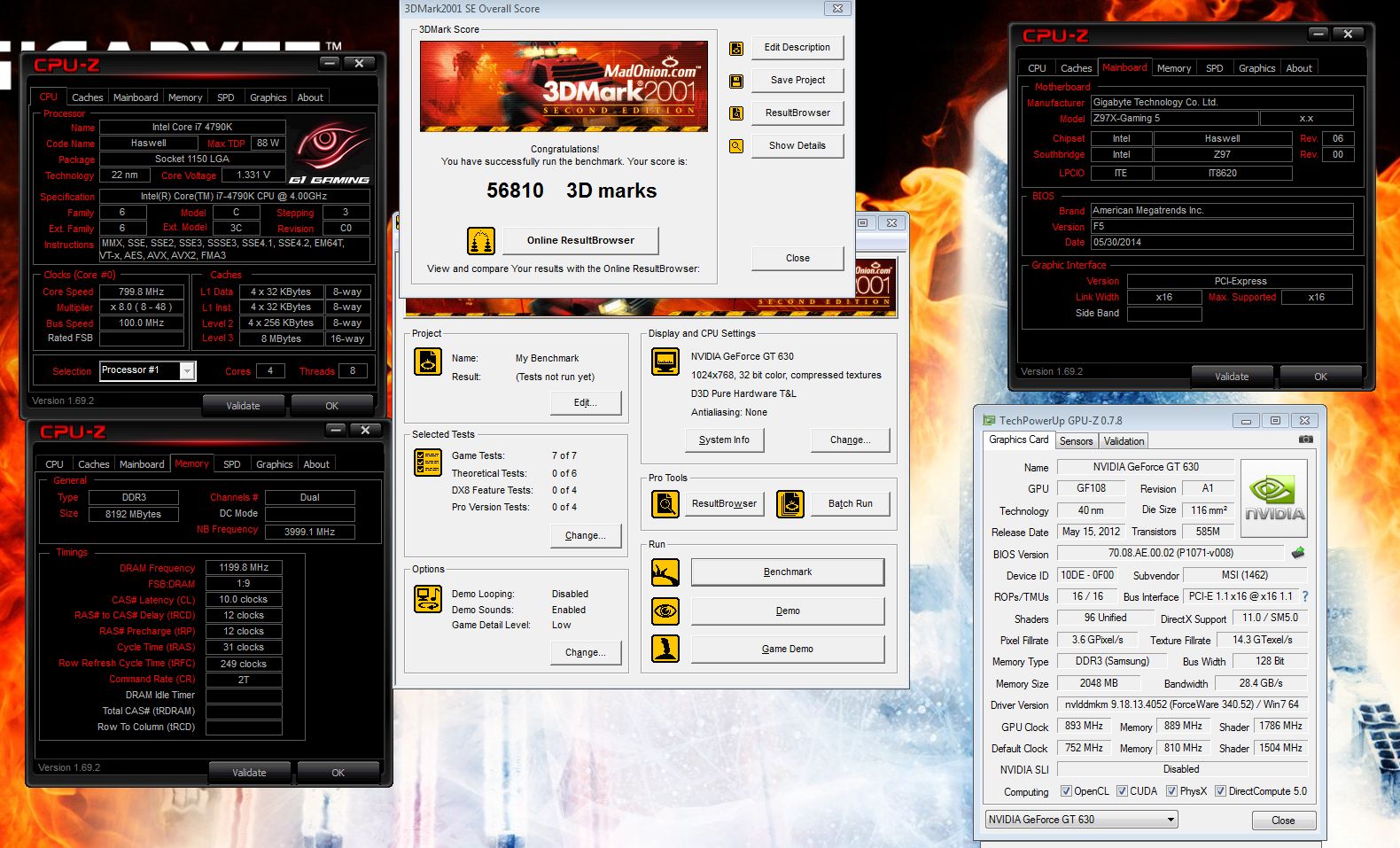Click the Game Demo player icon
This screenshot has width=1400, height=848.
click(x=665, y=649)
